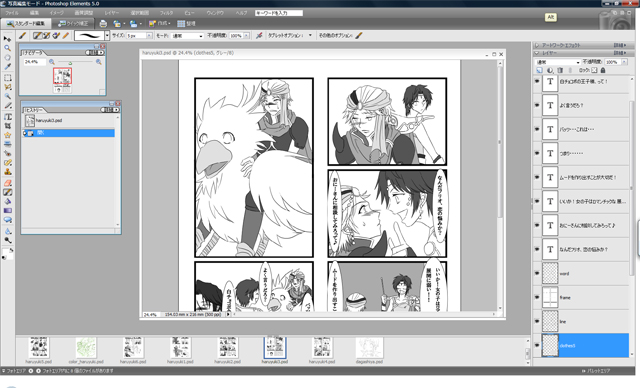Choose Pencil tool in options bar
The height and width of the screenshot is (388, 640).
(66, 36)
